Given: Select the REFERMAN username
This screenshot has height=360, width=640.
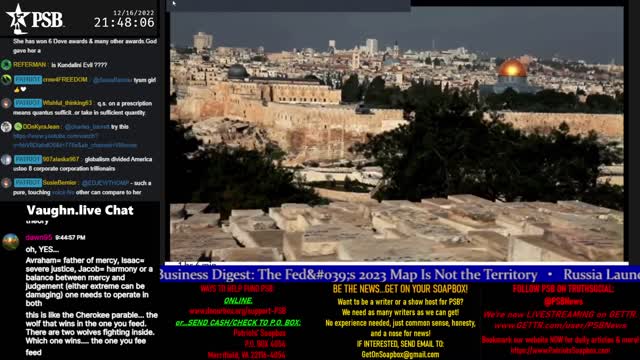Looking at the screenshot, I should coord(29,65).
